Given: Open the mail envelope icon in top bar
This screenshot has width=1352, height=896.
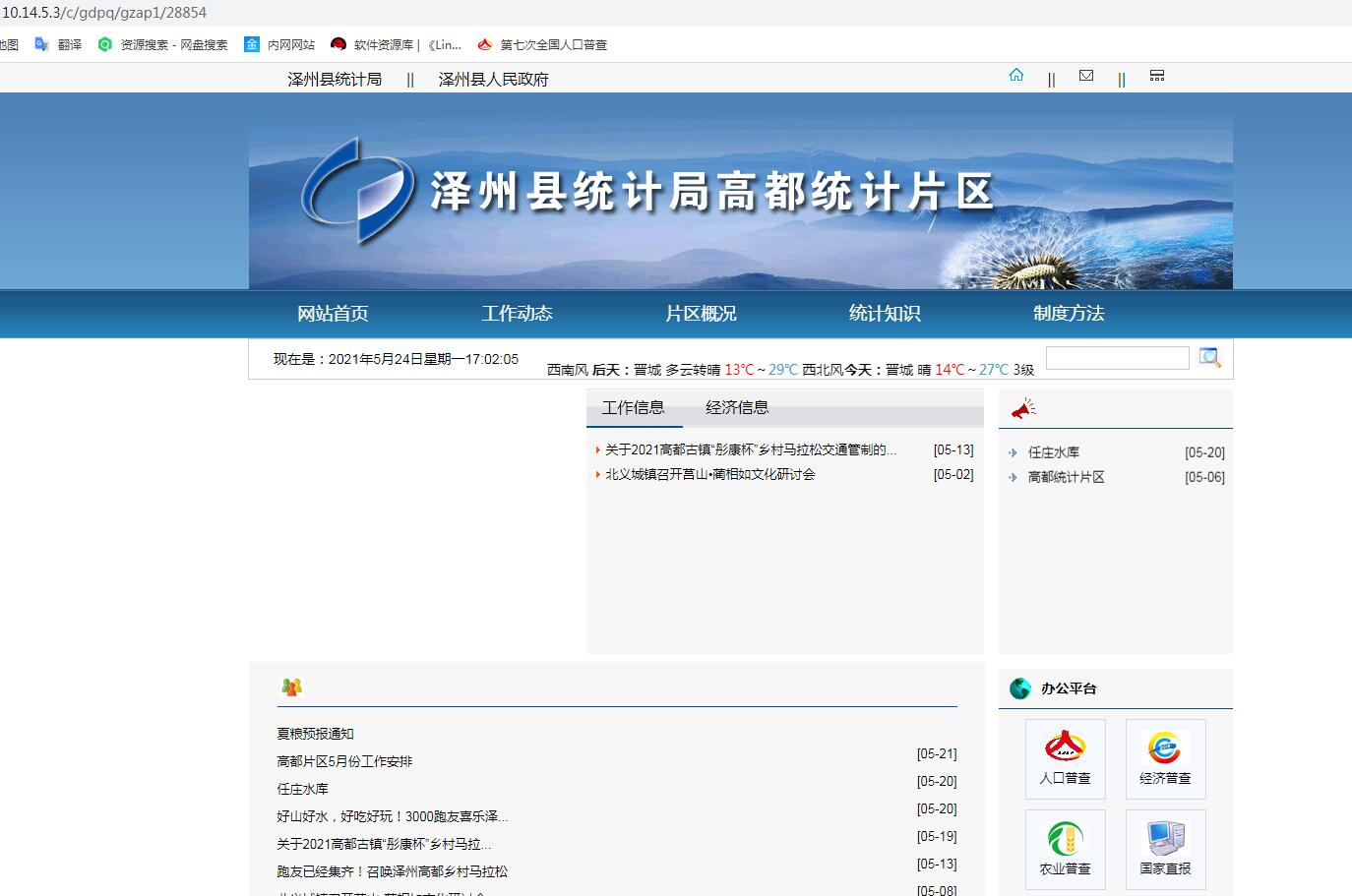Looking at the screenshot, I should (x=1086, y=75).
